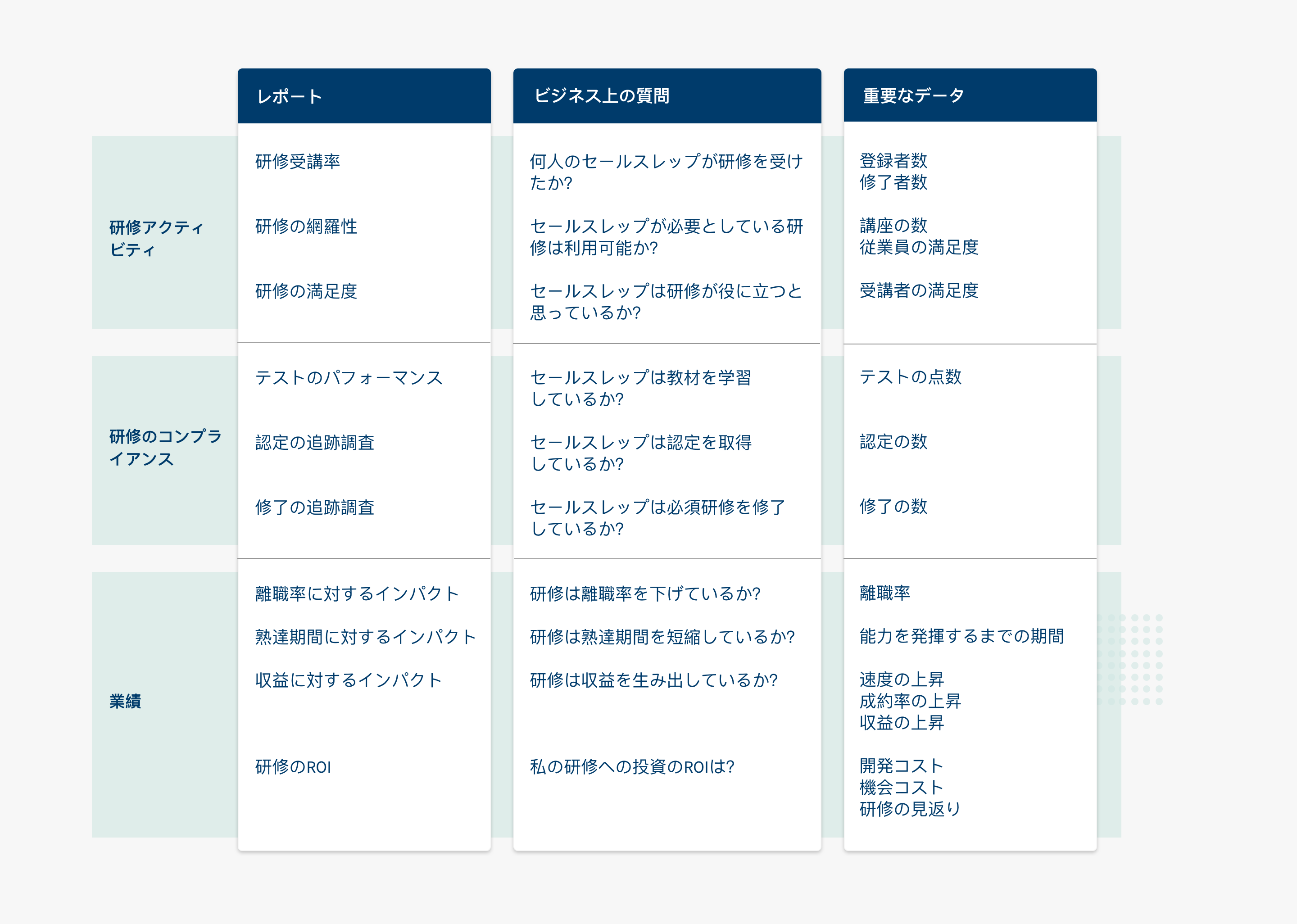The height and width of the screenshot is (924, 1297).
Task: Click the 修了者数 data item
Action: (x=893, y=182)
